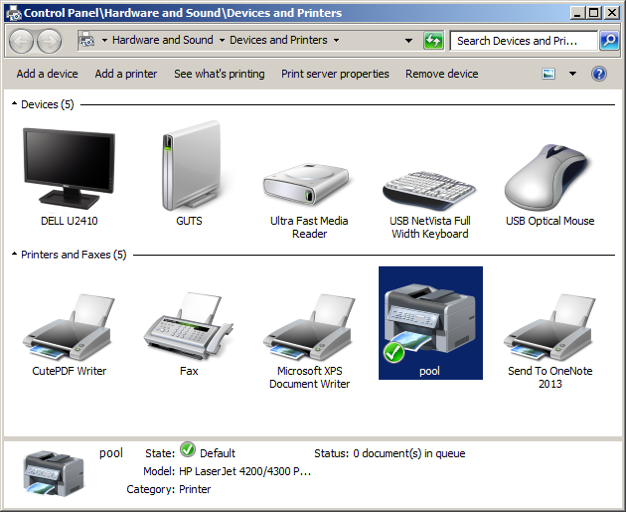Click the status text 0 document(s) in queue
The image size is (626, 512).
coord(409,453)
